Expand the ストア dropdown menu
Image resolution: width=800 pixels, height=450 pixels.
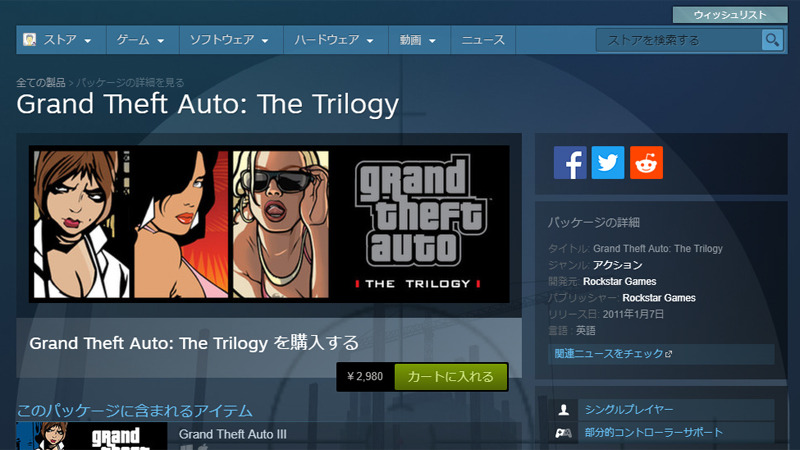61,40
